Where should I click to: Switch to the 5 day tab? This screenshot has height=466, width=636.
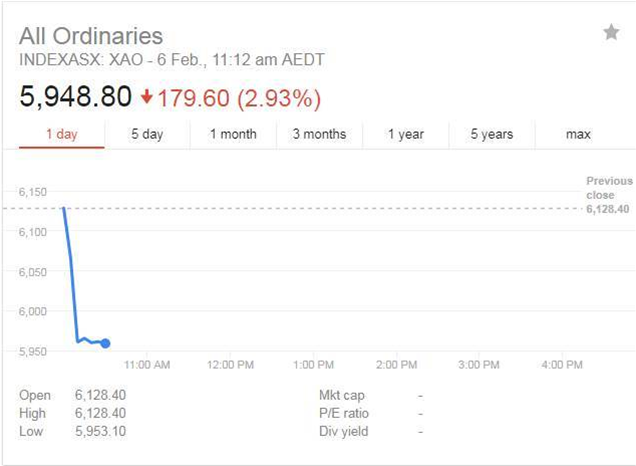point(147,134)
